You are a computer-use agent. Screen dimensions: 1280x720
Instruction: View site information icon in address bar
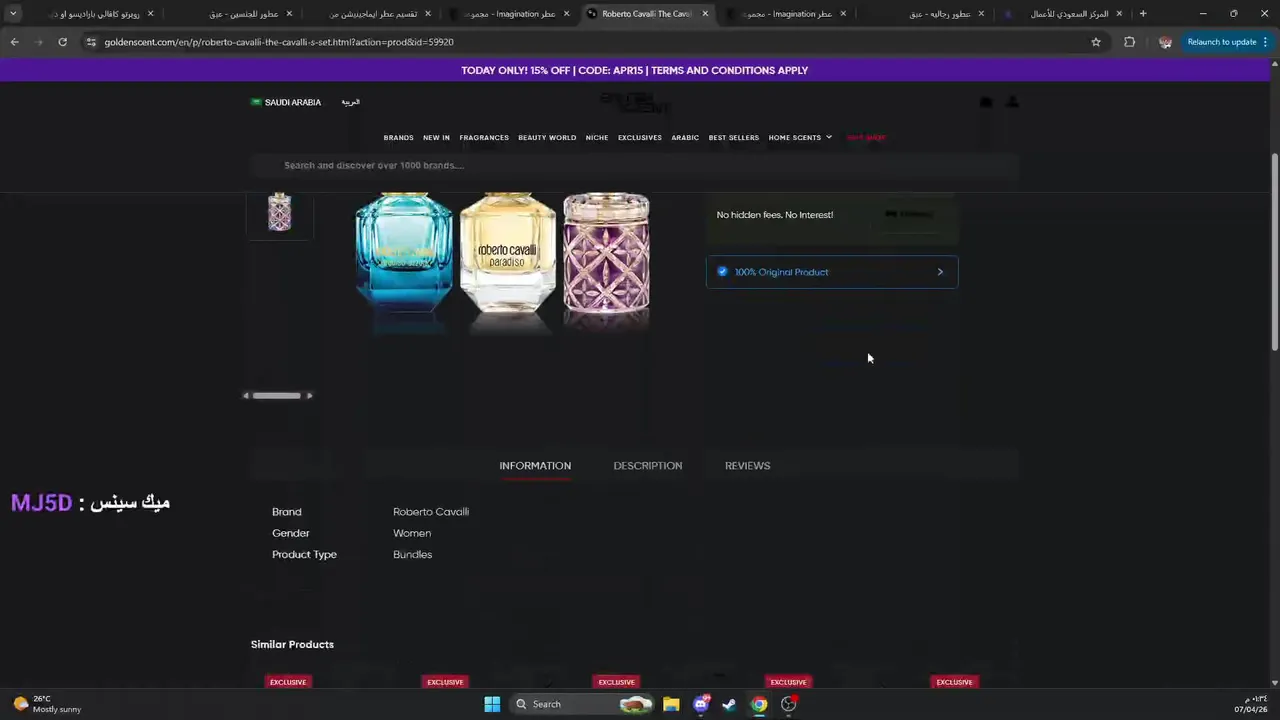(x=91, y=42)
